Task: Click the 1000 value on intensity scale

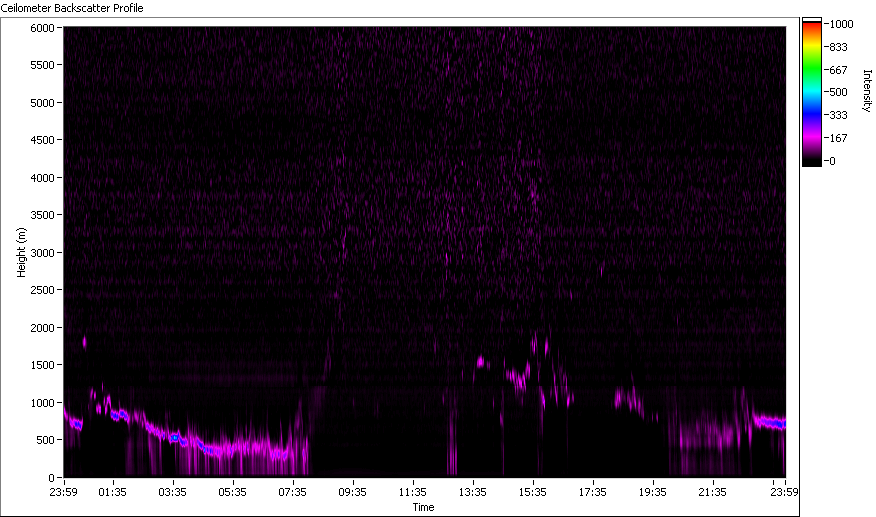Action: coord(841,24)
